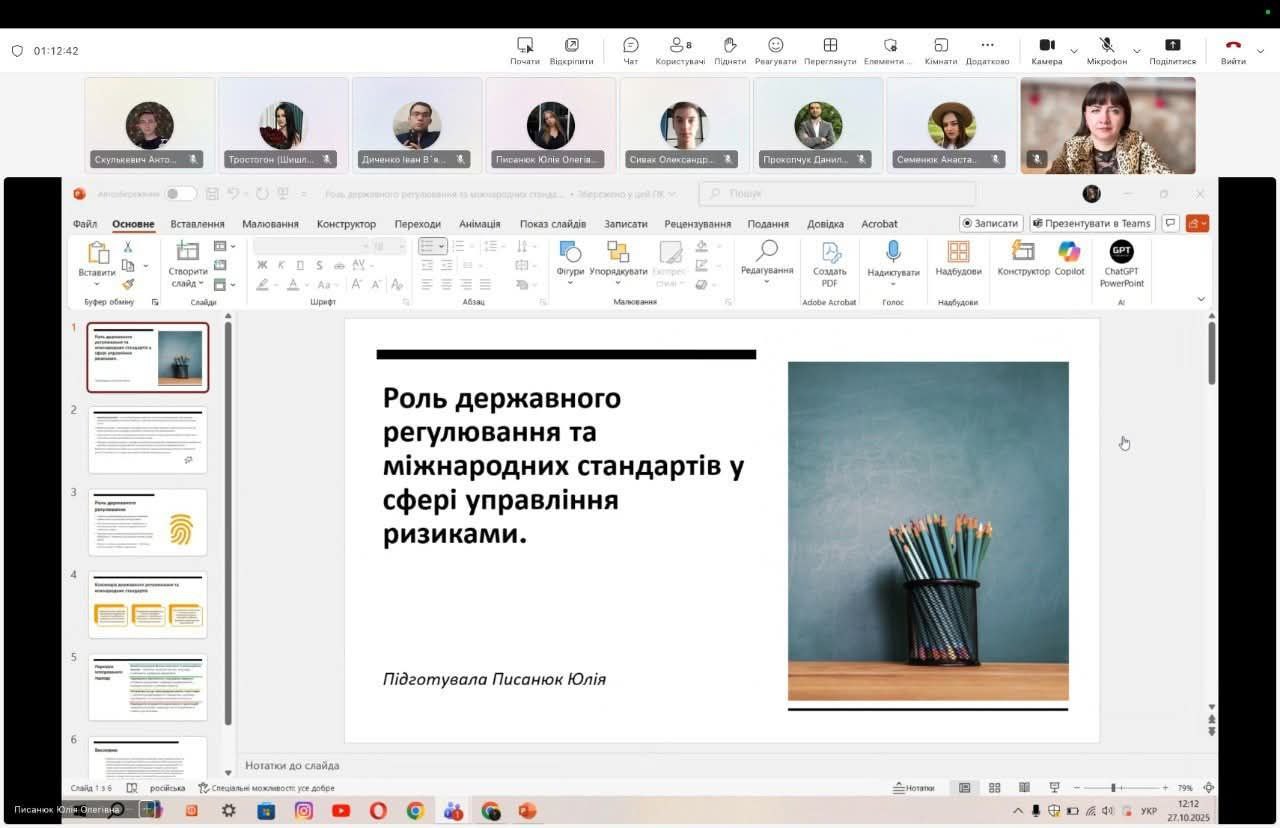Screen dimensions: 1280x828
Task: Open the Teams Chat panel
Action: pyautogui.click(x=630, y=46)
